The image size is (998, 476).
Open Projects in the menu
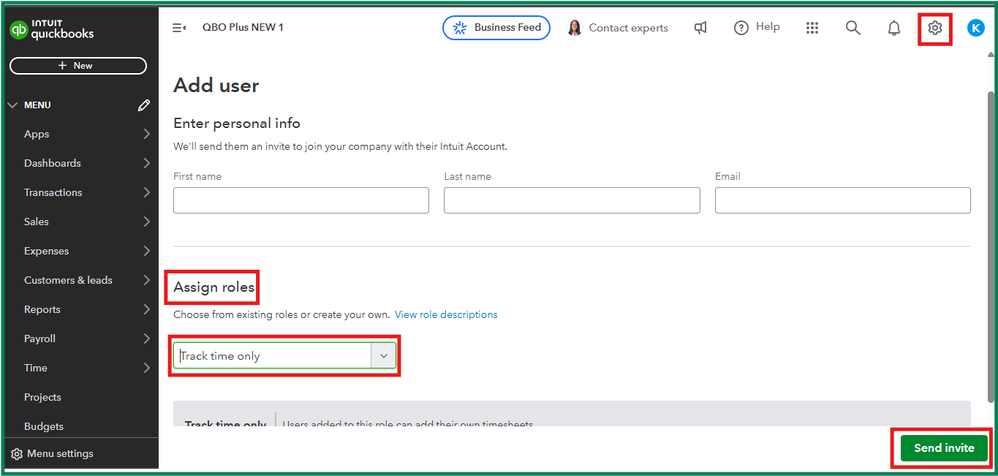pyautogui.click(x=43, y=398)
